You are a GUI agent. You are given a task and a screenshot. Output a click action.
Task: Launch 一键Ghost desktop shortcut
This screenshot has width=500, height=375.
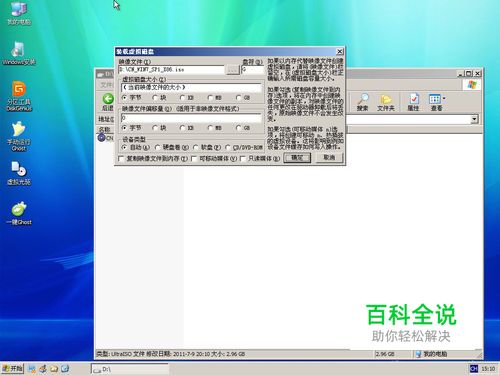(x=19, y=213)
